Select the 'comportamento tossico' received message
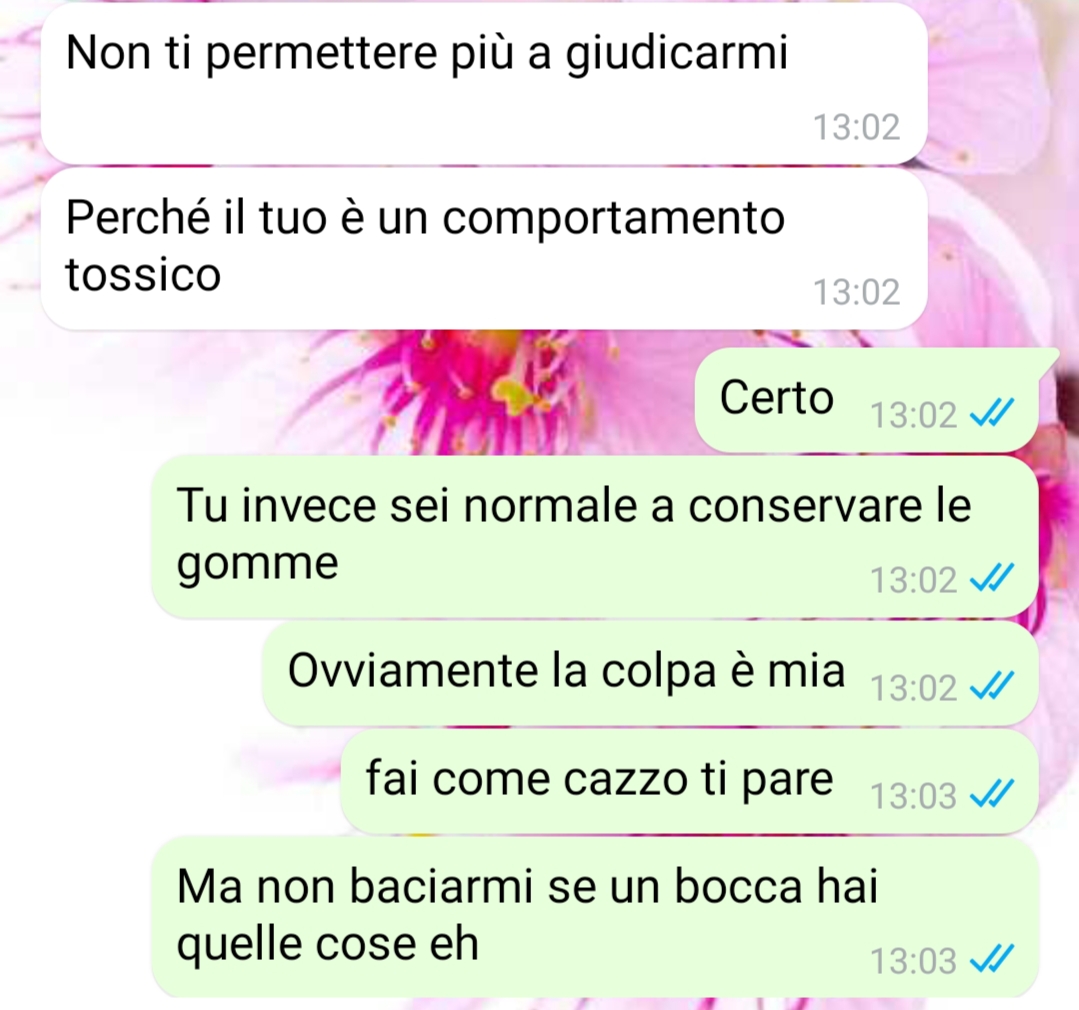The width and height of the screenshot is (1079, 1010). 484,249
